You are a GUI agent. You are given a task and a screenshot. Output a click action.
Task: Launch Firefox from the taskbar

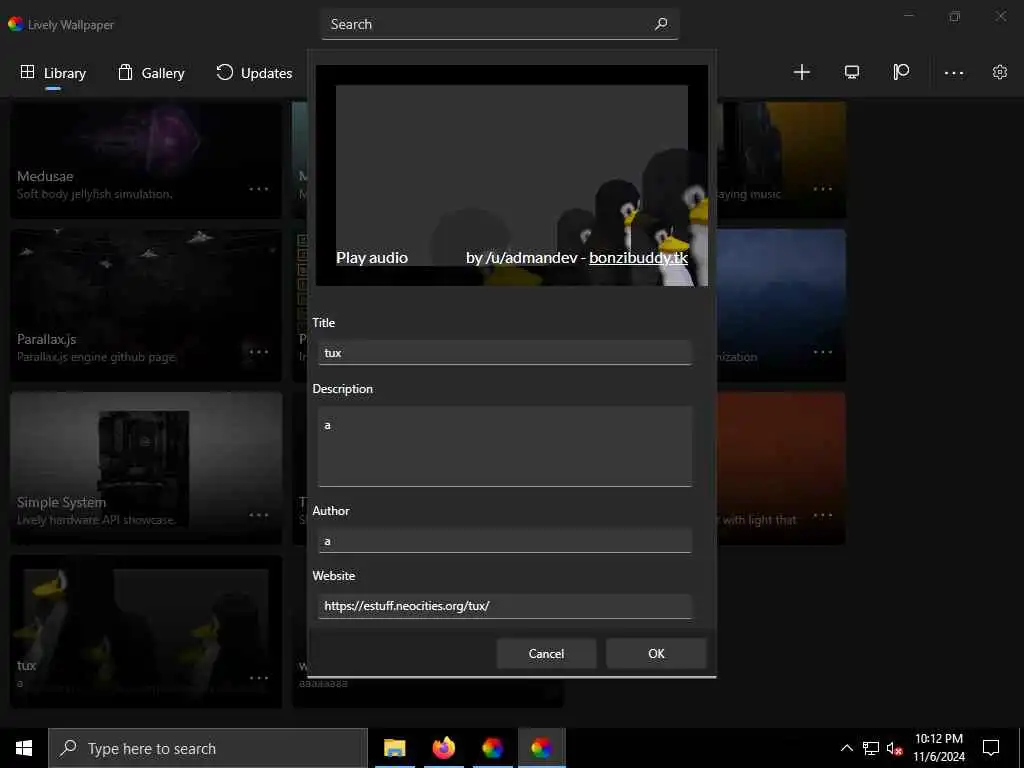tap(443, 748)
